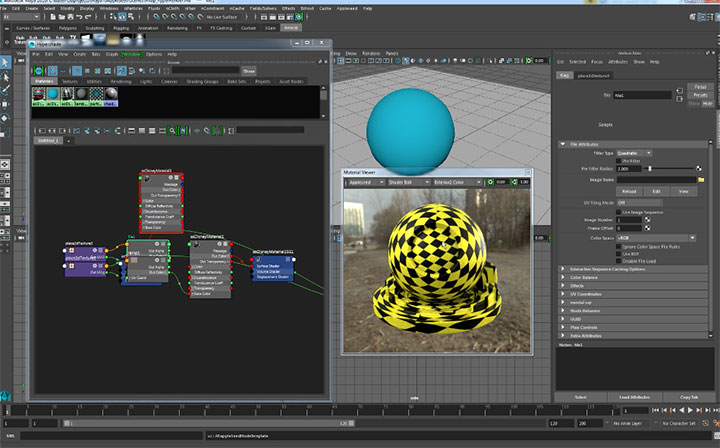Click the open scene folder icon in main toolbar
This screenshot has height=448, width=720.
click(62, 17)
